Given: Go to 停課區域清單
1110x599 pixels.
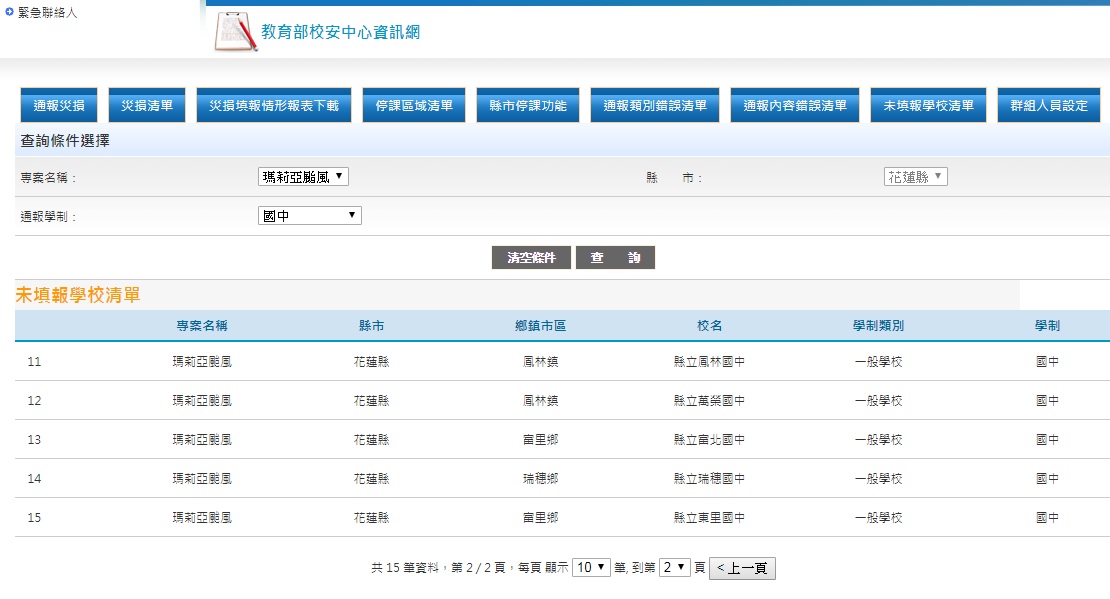Looking at the screenshot, I should (x=414, y=105).
